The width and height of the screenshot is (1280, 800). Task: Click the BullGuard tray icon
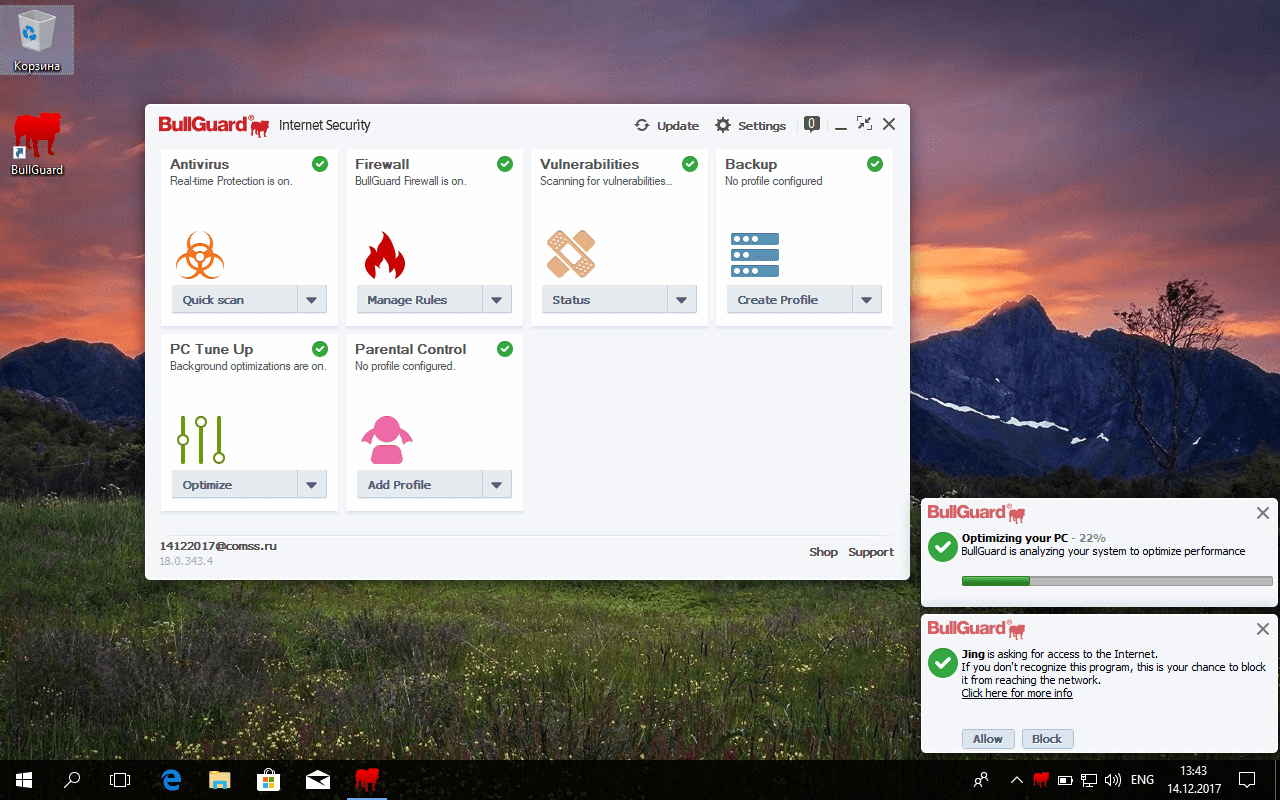tap(1041, 779)
